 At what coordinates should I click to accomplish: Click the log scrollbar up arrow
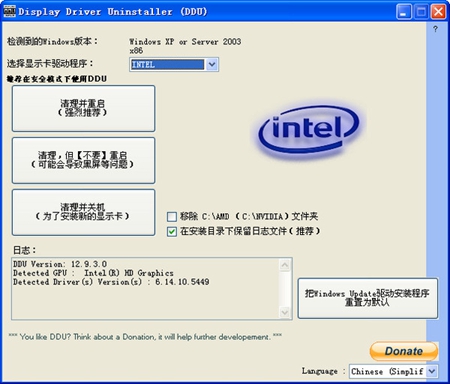[x=285, y=265]
